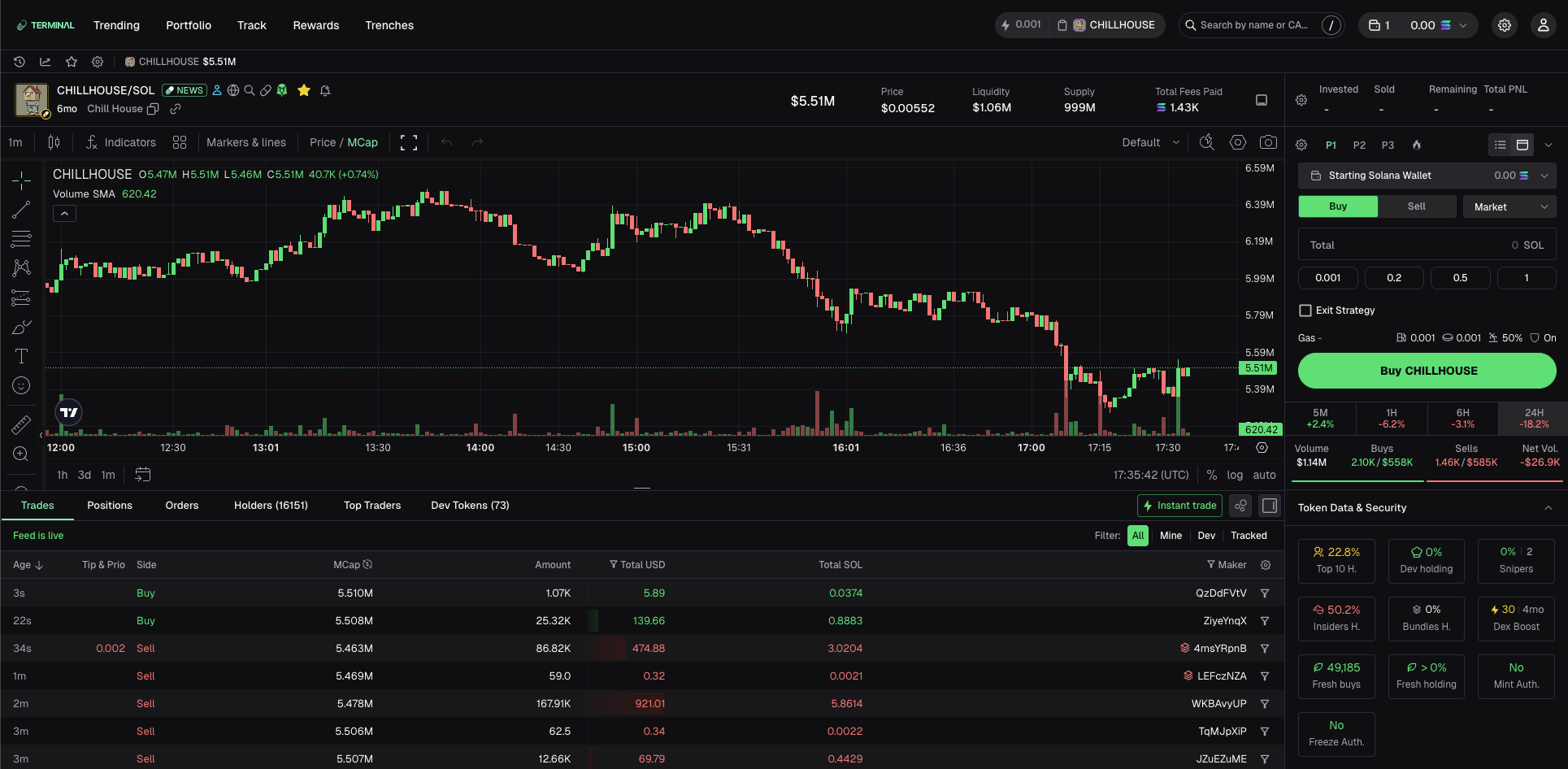1568x769 pixels.
Task: Toggle fullscreen chart mode icon
Action: click(x=409, y=143)
